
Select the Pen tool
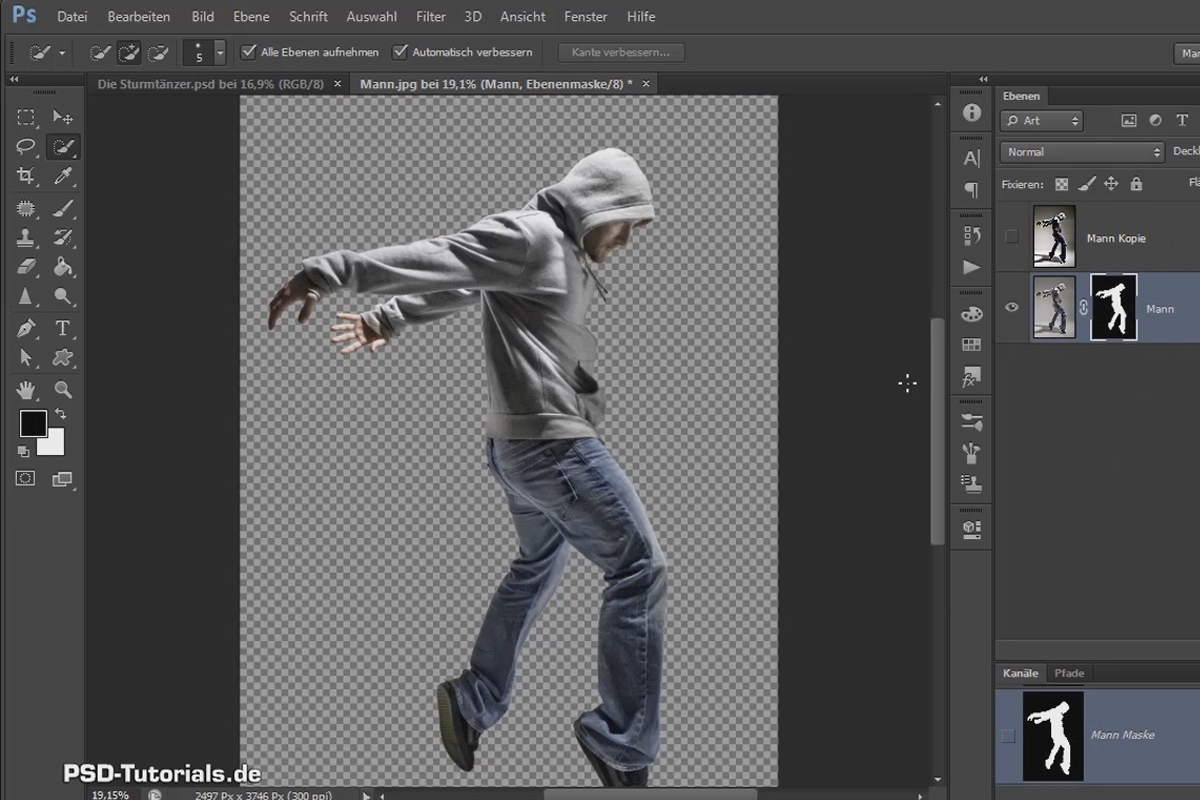click(x=26, y=328)
